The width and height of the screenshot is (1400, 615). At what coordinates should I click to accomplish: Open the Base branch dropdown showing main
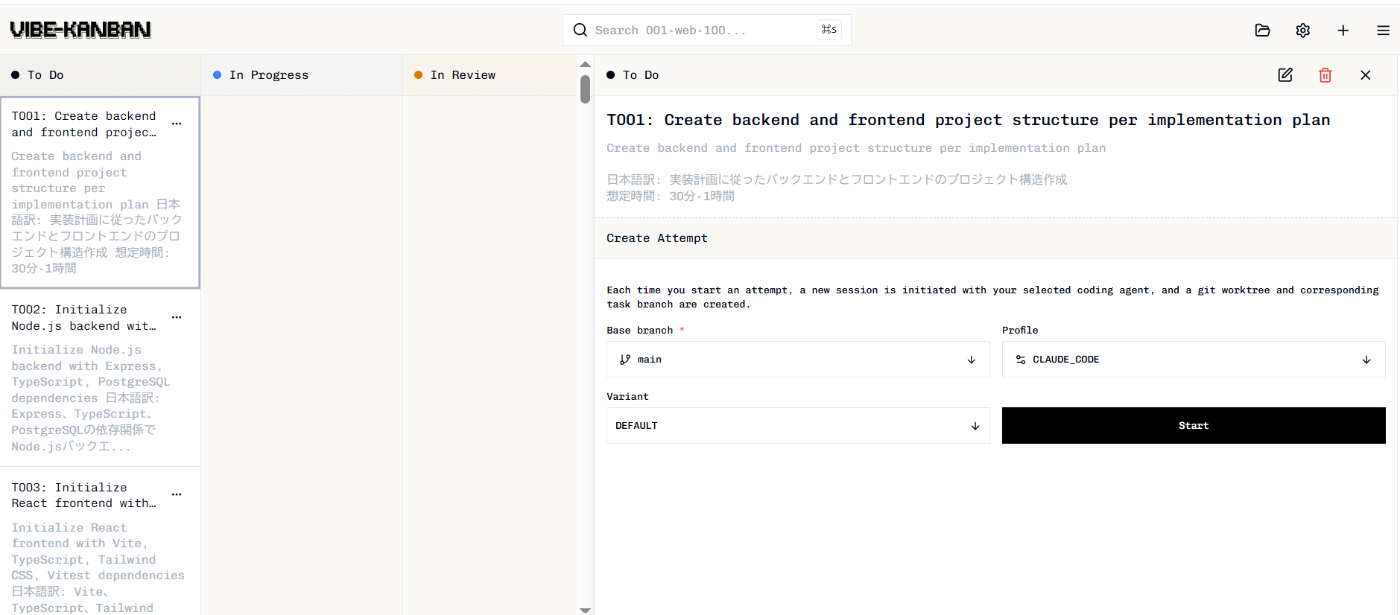[x=798, y=359]
